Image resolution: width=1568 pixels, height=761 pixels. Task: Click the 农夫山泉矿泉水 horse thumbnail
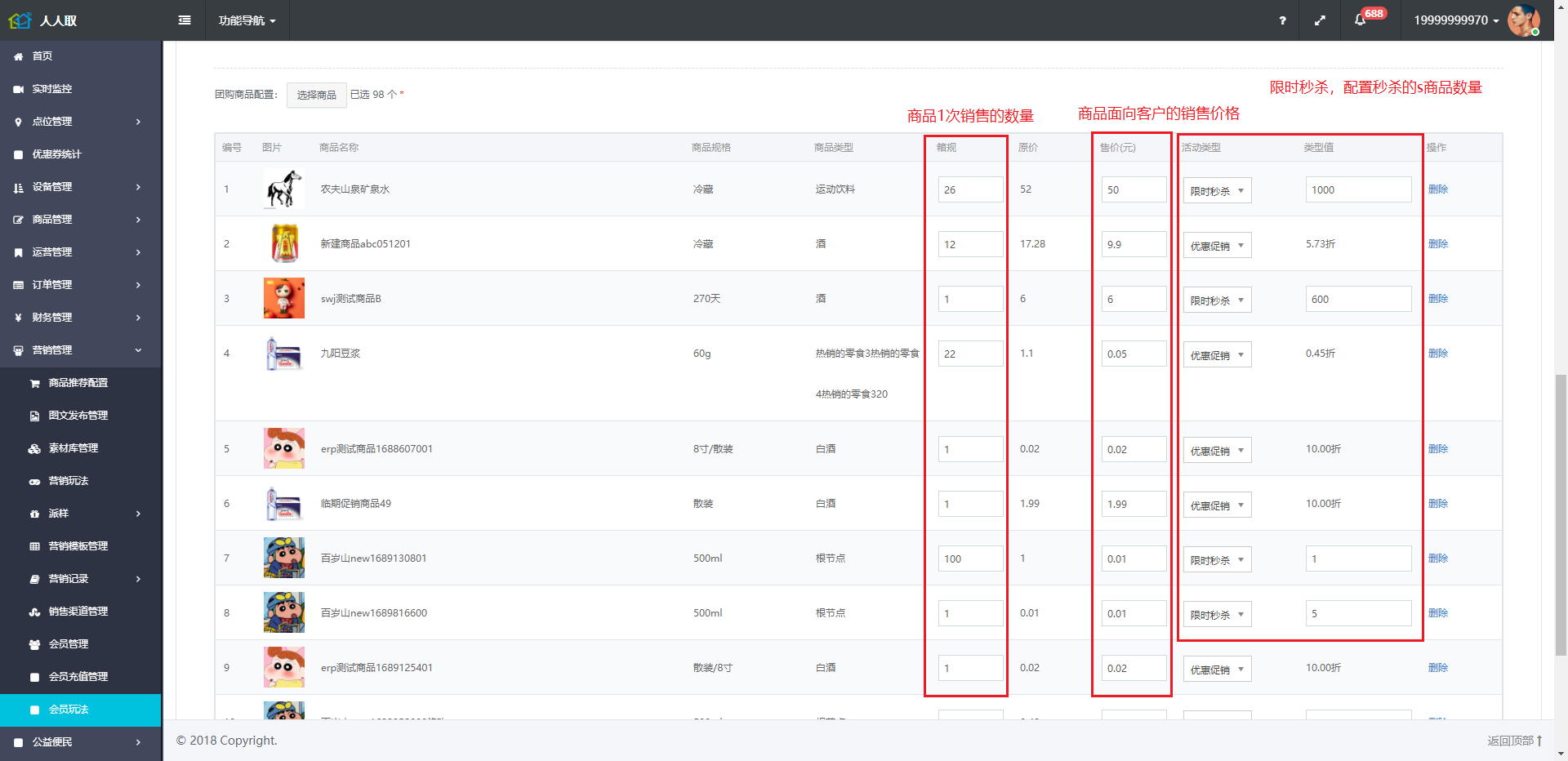pos(283,189)
